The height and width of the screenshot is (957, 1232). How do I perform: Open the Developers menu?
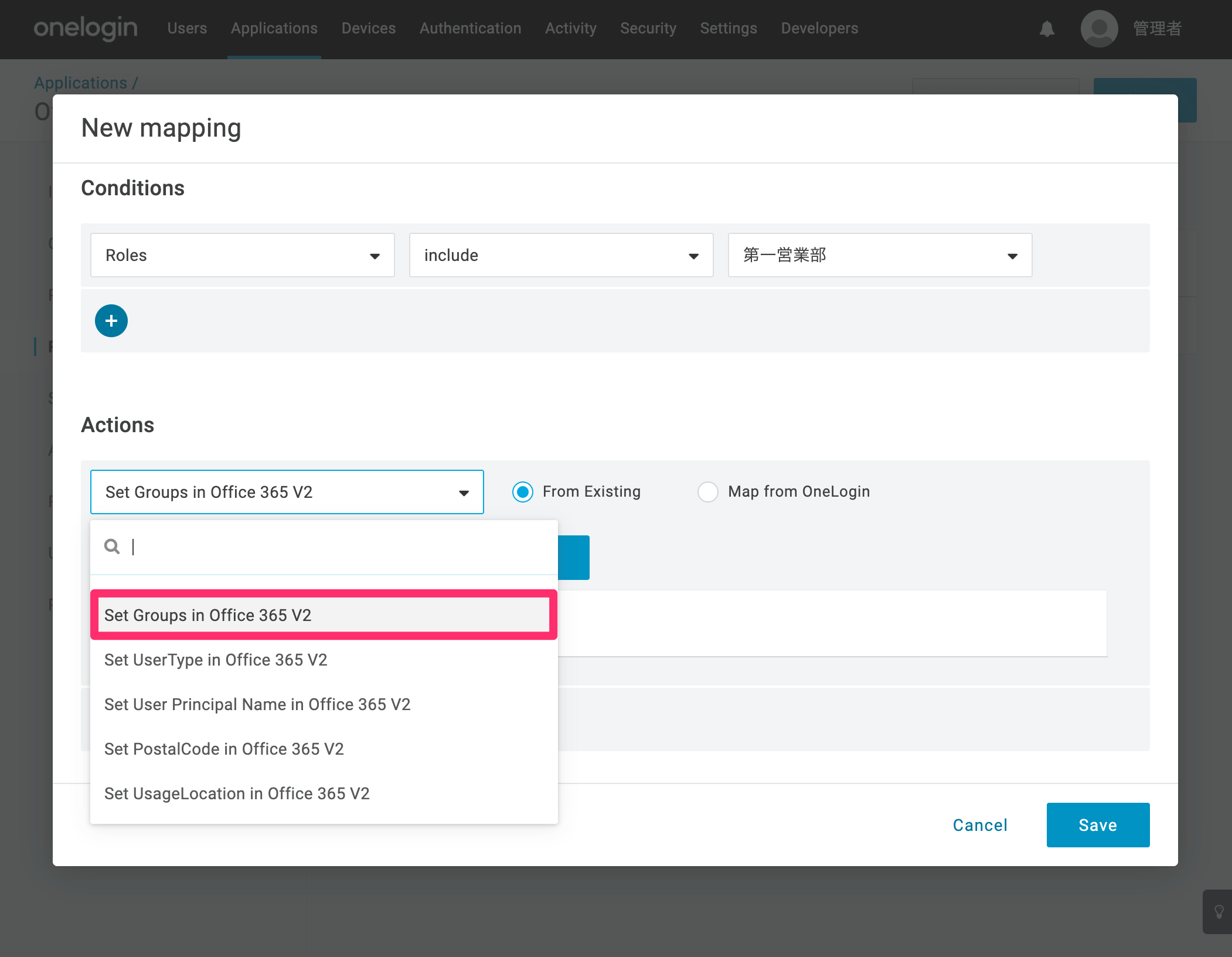(819, 28)
